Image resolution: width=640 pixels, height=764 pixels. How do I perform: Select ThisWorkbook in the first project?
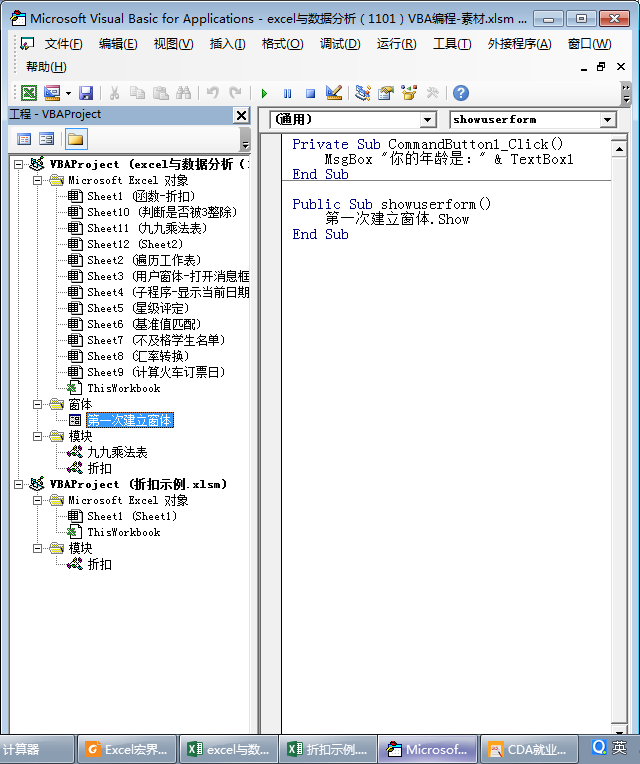click(x=124, y=388)
